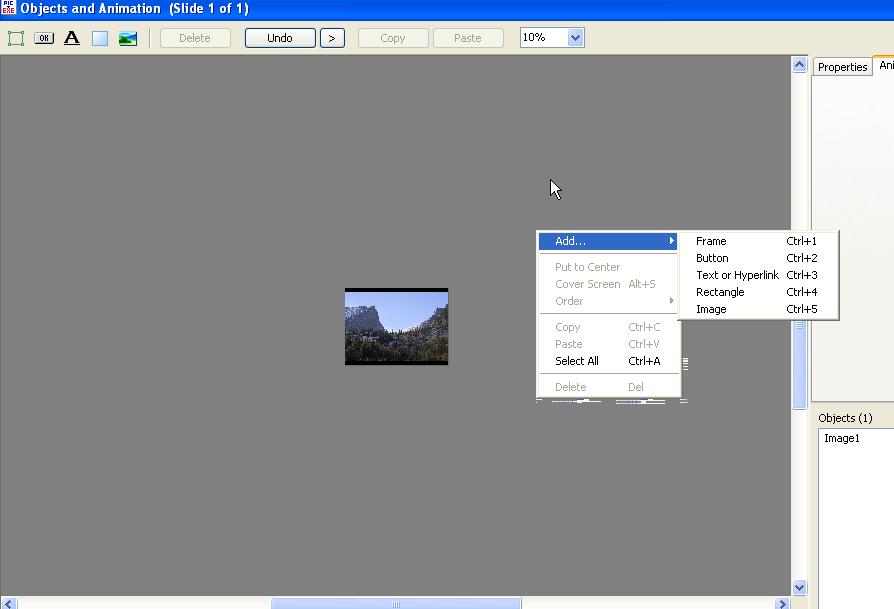Click the Paste toolbar button
The height and width of the screenshot is (609, 894).
pos(468,38)
